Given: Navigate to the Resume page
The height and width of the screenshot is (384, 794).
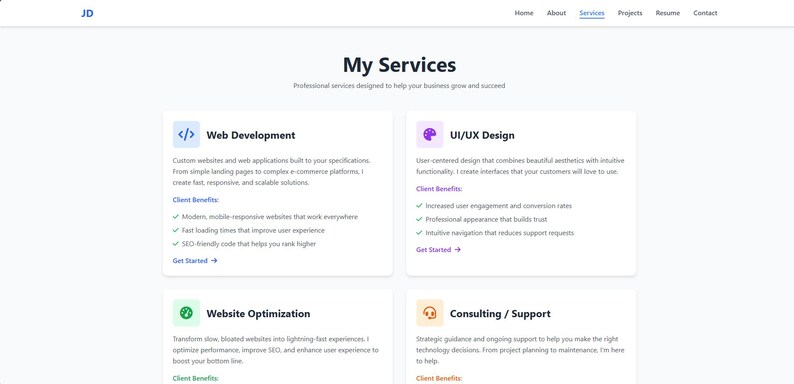Looking at the screenshot, I should pos(667,13).
